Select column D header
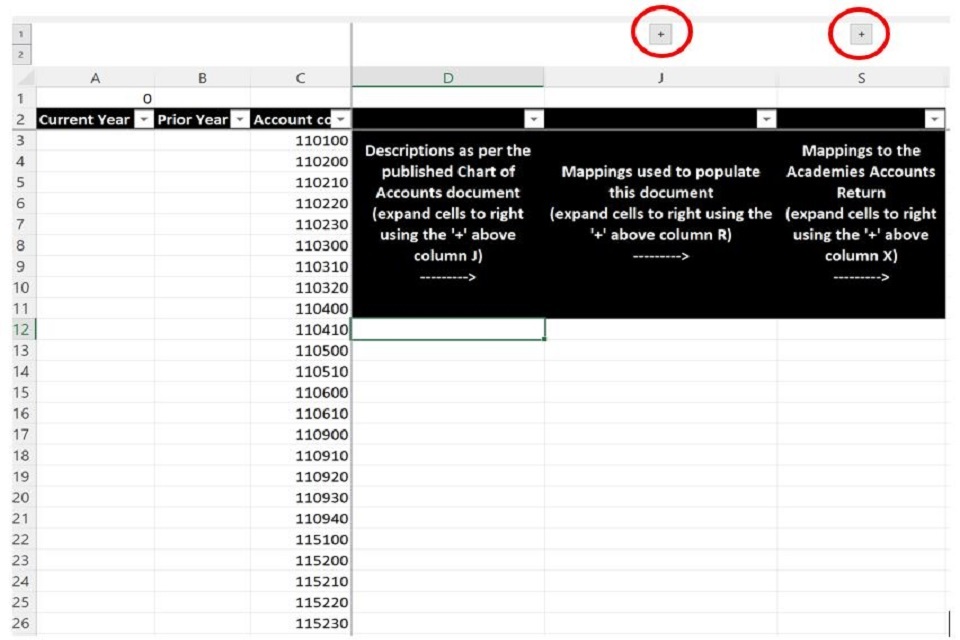 (x=447, y=78)
